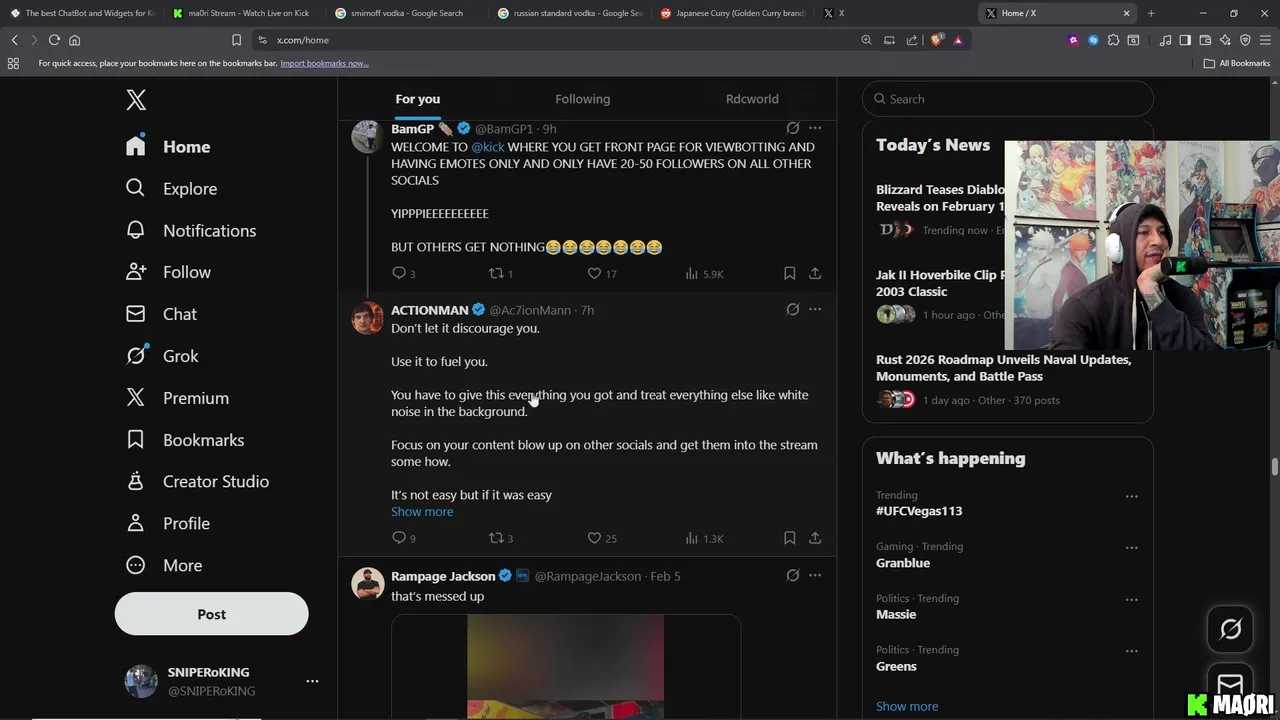Switch to the smirnoff vodka search tab
The image size is (1280, 720).
click(407, 13)
